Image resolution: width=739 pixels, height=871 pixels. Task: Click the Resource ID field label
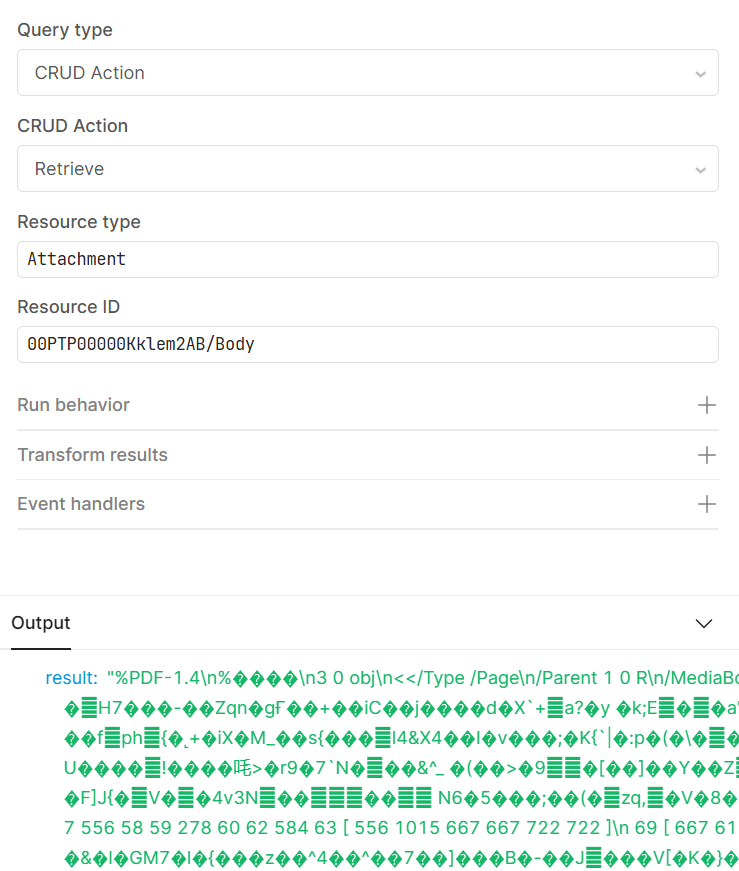(68, 307)
